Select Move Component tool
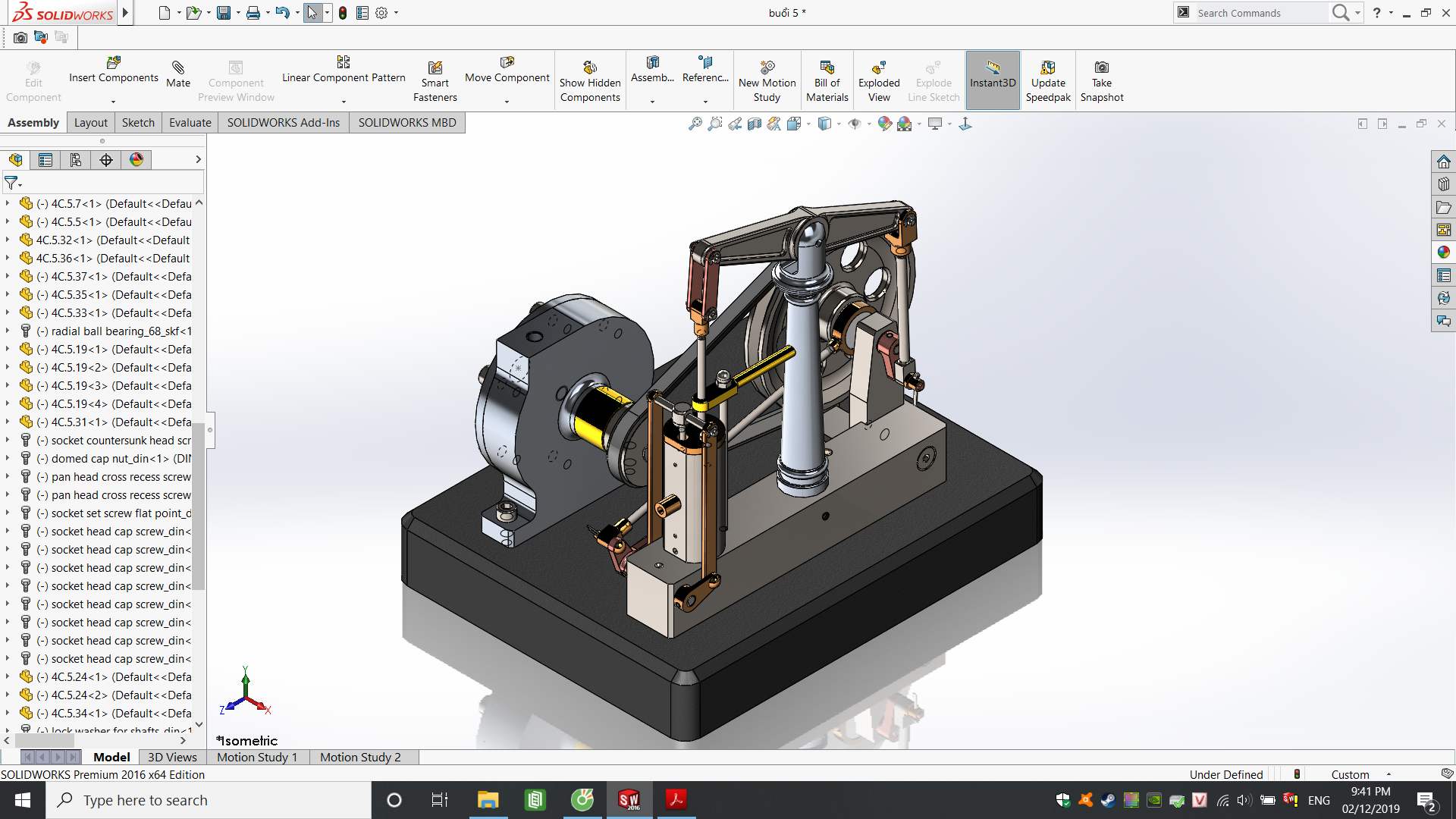 pos(507,70)
